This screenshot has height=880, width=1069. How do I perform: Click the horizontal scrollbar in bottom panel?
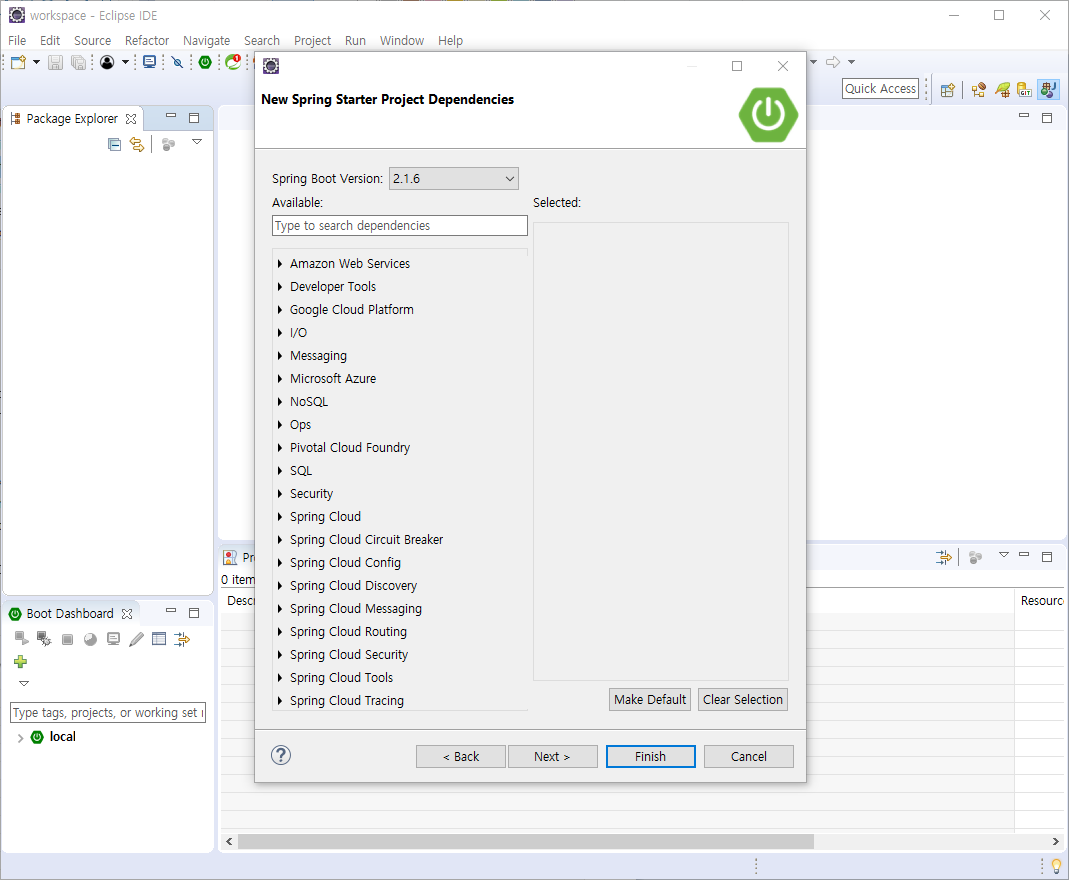(526, 842)
